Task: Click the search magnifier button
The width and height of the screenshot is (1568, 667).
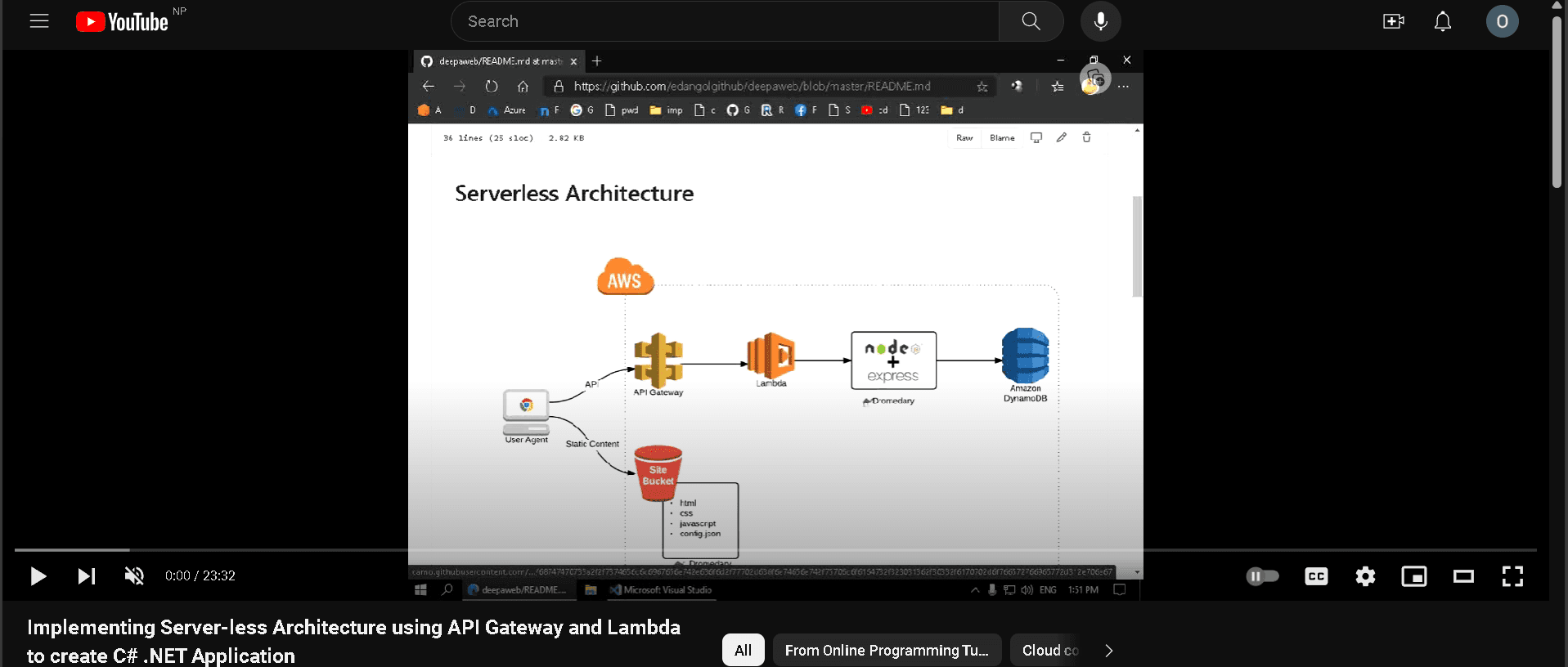Action: (x=1031, y=21)
